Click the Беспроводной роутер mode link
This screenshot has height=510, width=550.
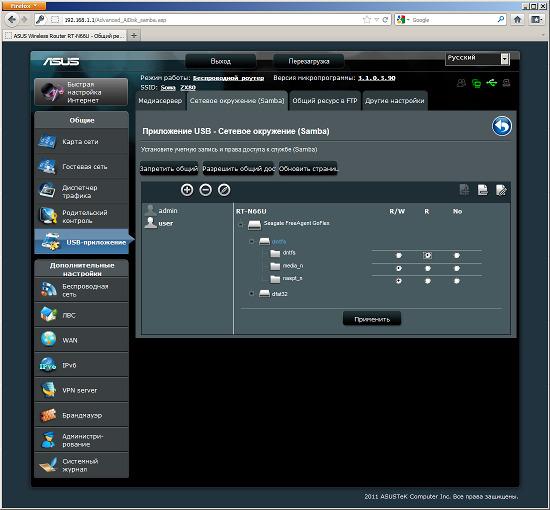click(x=228, y=78)
